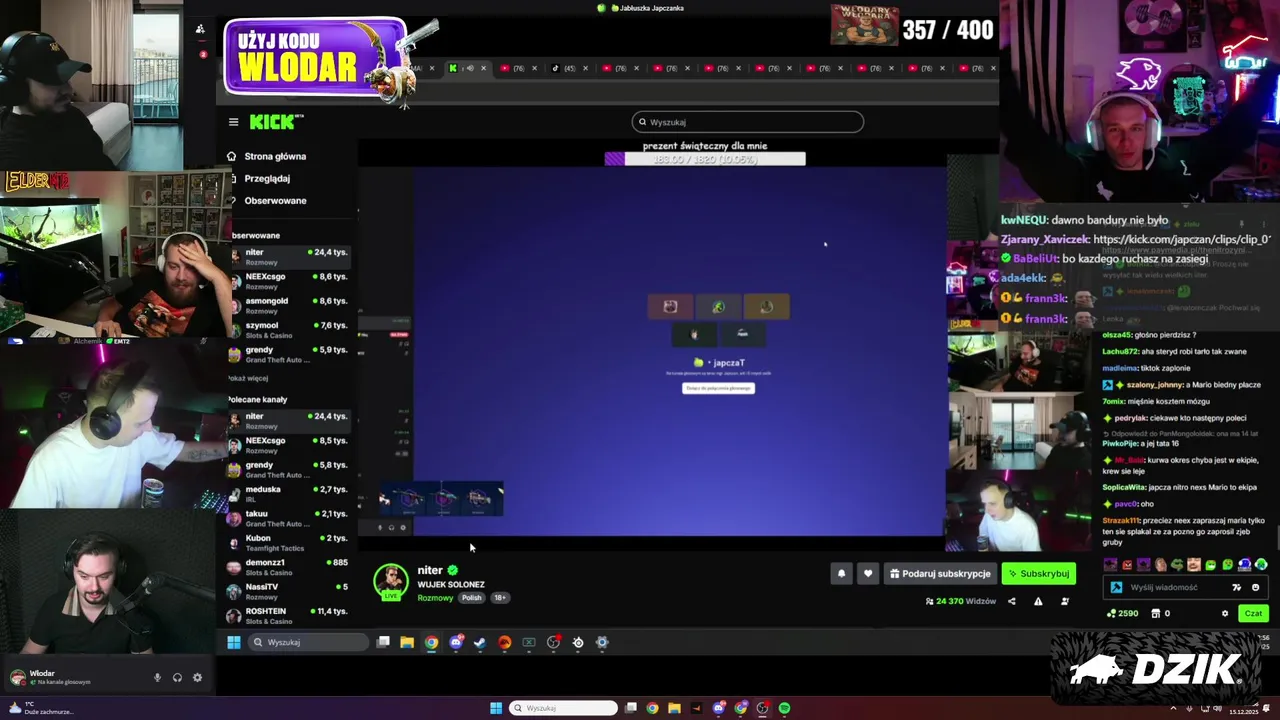
Task: Open the Kick hamburger menu
Action: pyautogui.click(x=233, y=122)
